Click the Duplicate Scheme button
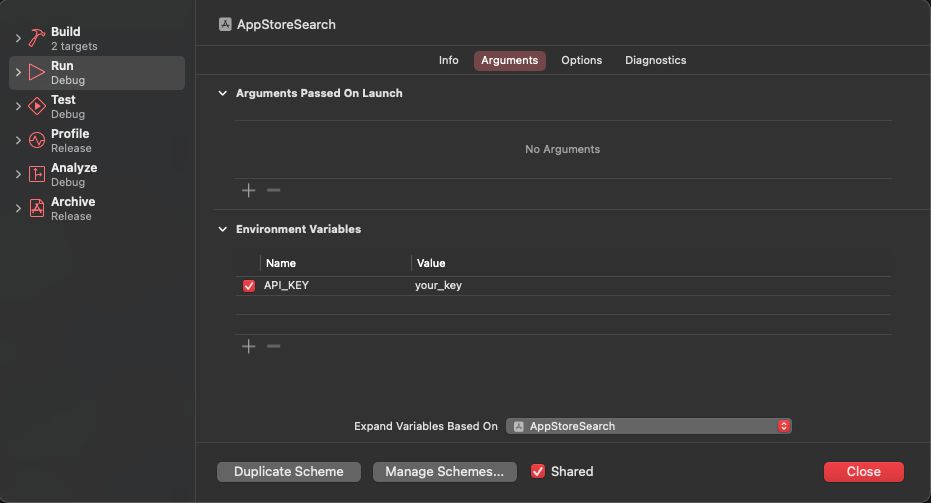The height and width of the screenshot is (503, 931). pos(288,471)
